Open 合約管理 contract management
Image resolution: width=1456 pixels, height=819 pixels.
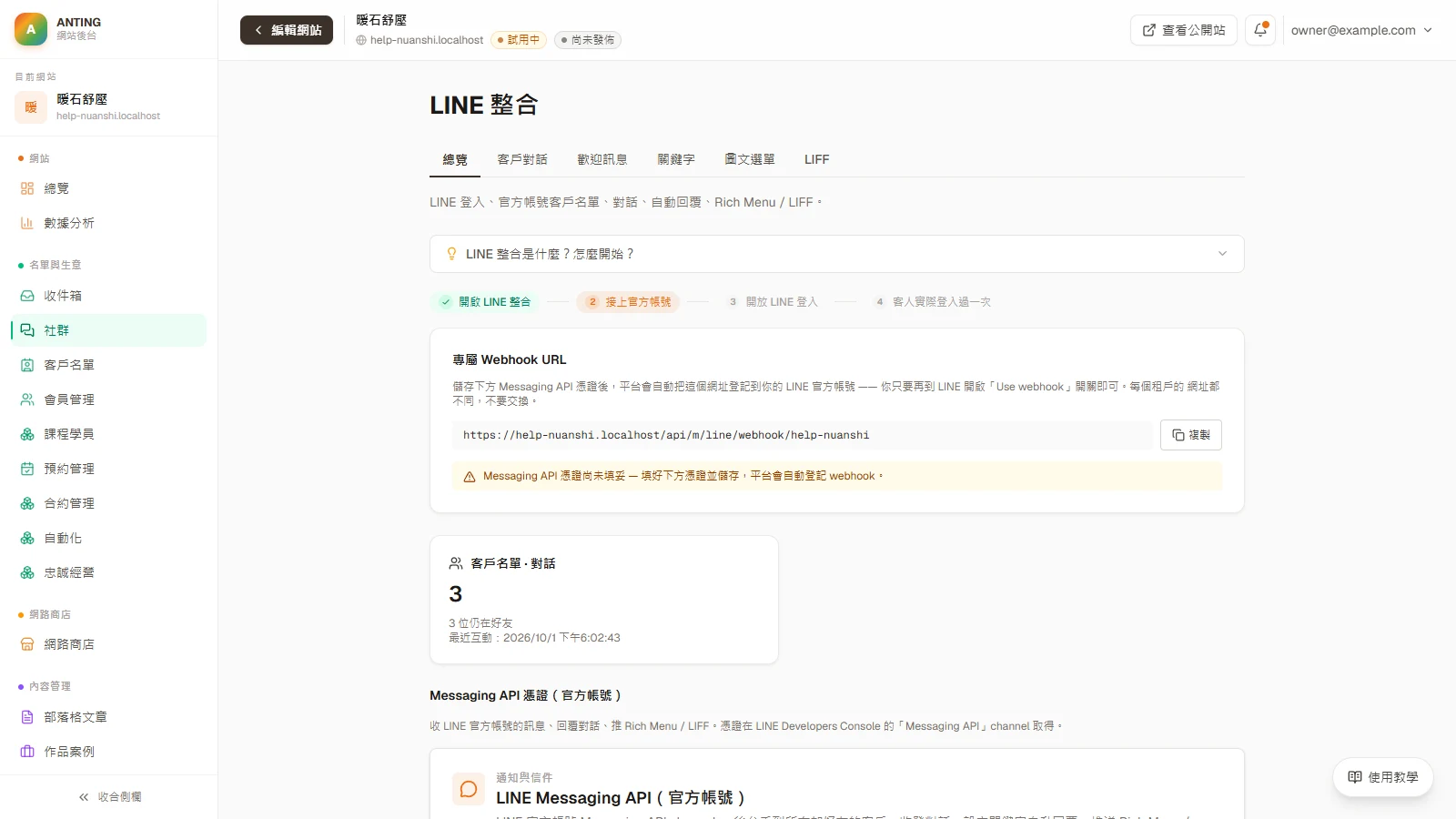108,503
